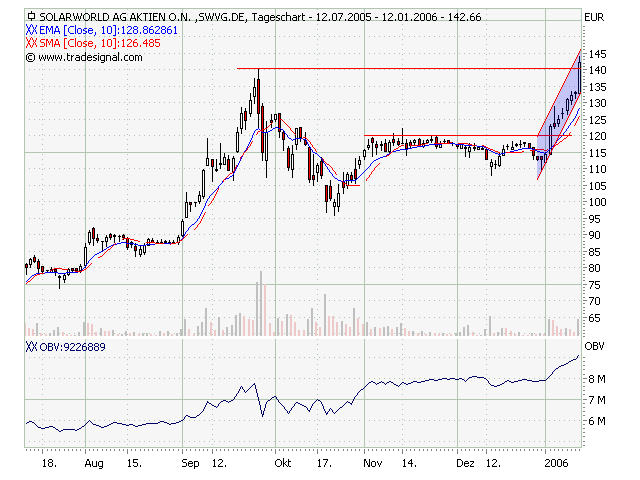The height and width of the screenshot is (480, 640).
Task: Click price axis value 120
Action: point(597,136)
